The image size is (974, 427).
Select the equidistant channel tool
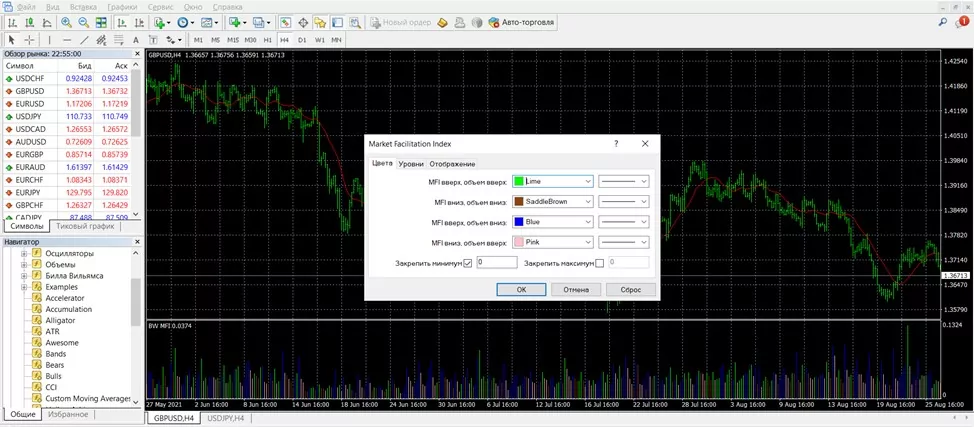[x=101, y=40]
